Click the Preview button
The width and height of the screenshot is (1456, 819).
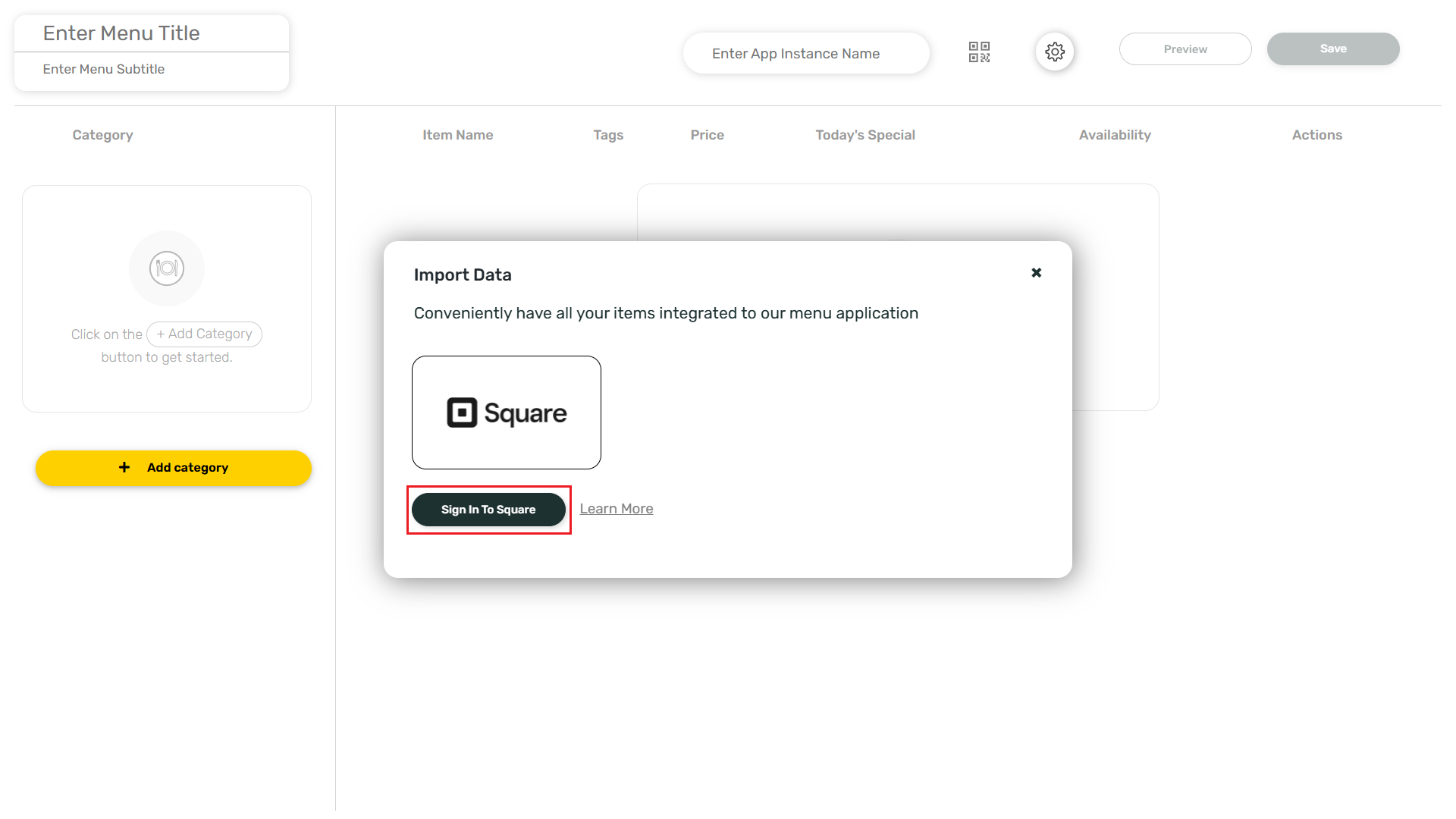tap(1185, 49)
